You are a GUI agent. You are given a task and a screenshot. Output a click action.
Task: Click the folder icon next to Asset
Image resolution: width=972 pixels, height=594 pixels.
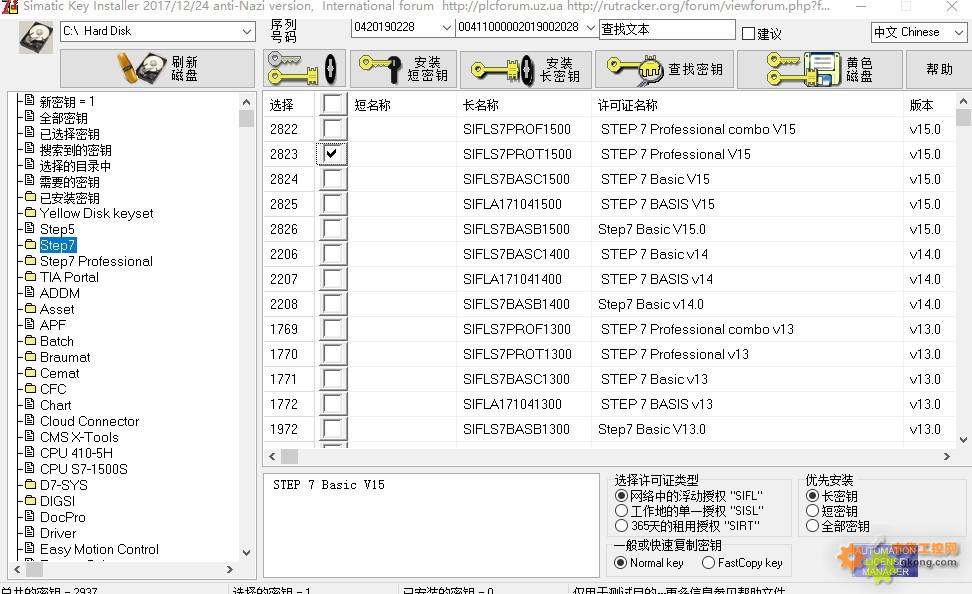click(30, 308)
